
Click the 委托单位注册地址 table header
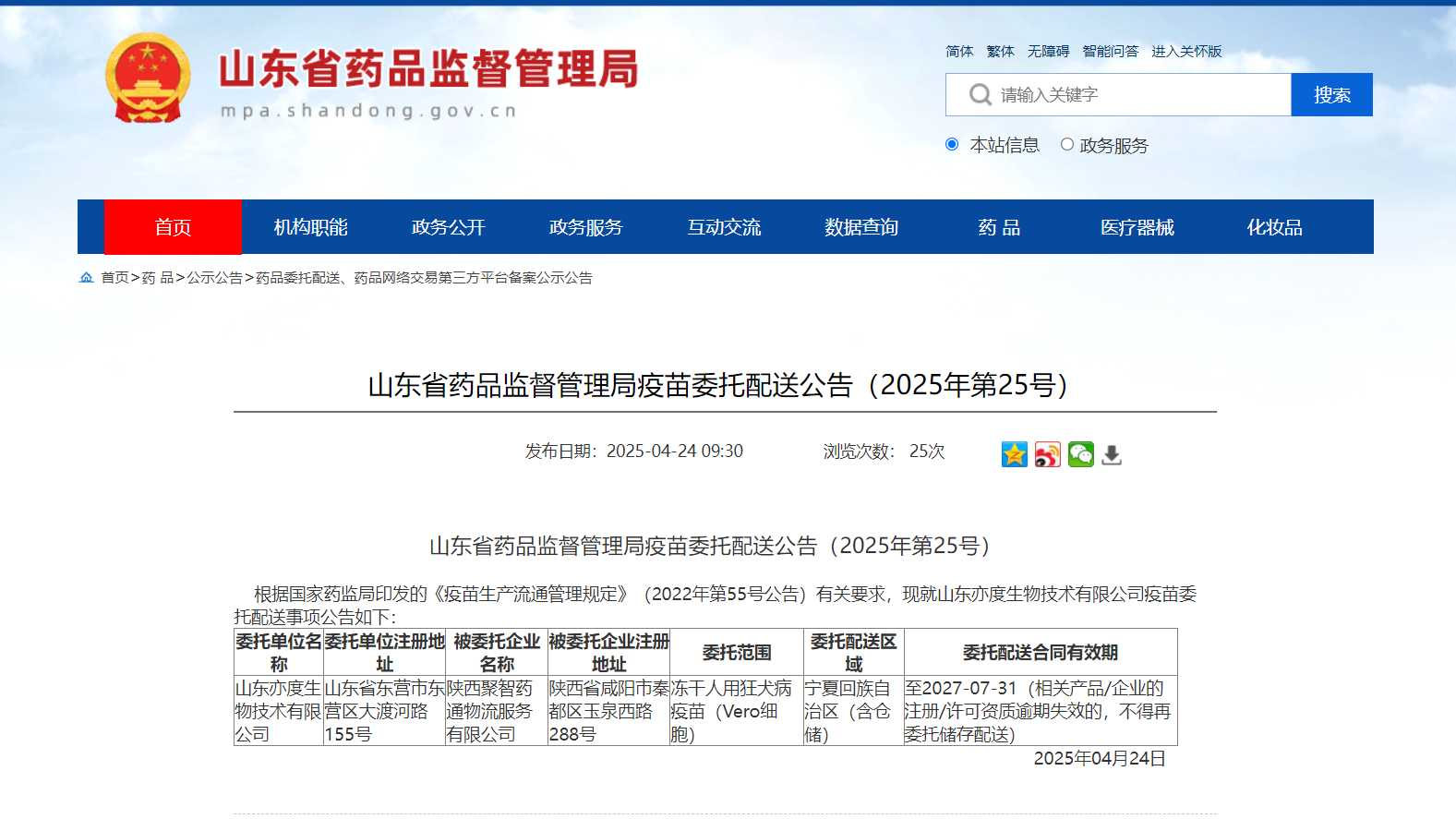click(x=384, y=653)
